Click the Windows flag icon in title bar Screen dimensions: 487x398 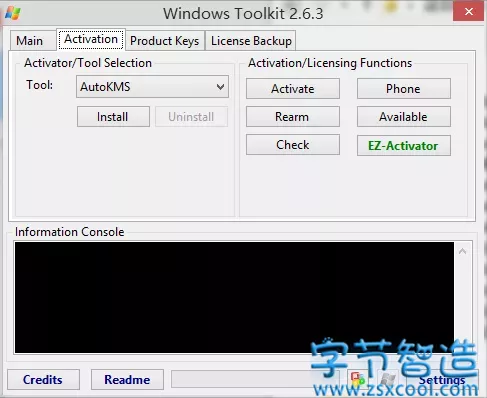[x=13, y=13]
